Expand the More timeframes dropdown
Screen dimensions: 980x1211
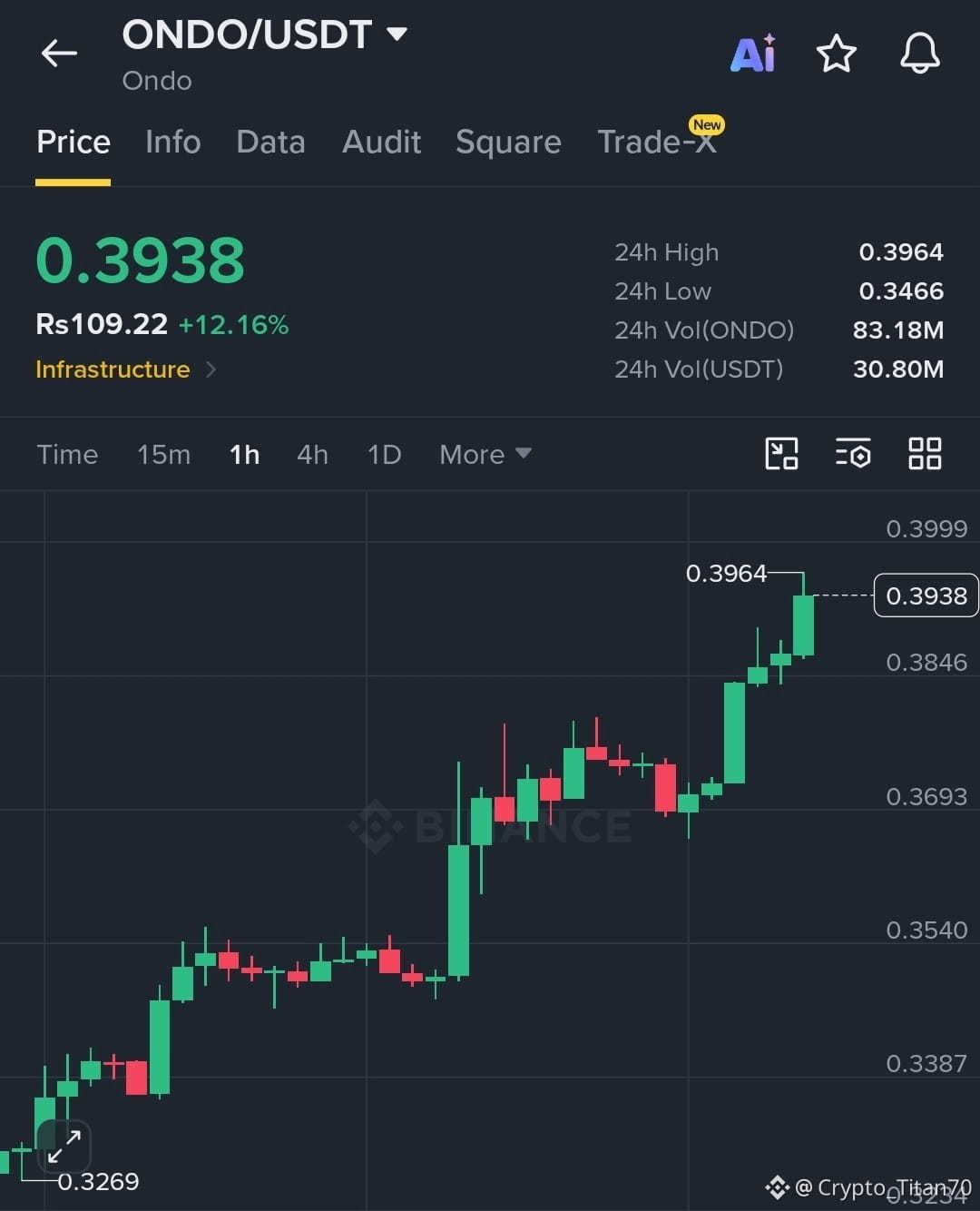(x=485, y=454)
